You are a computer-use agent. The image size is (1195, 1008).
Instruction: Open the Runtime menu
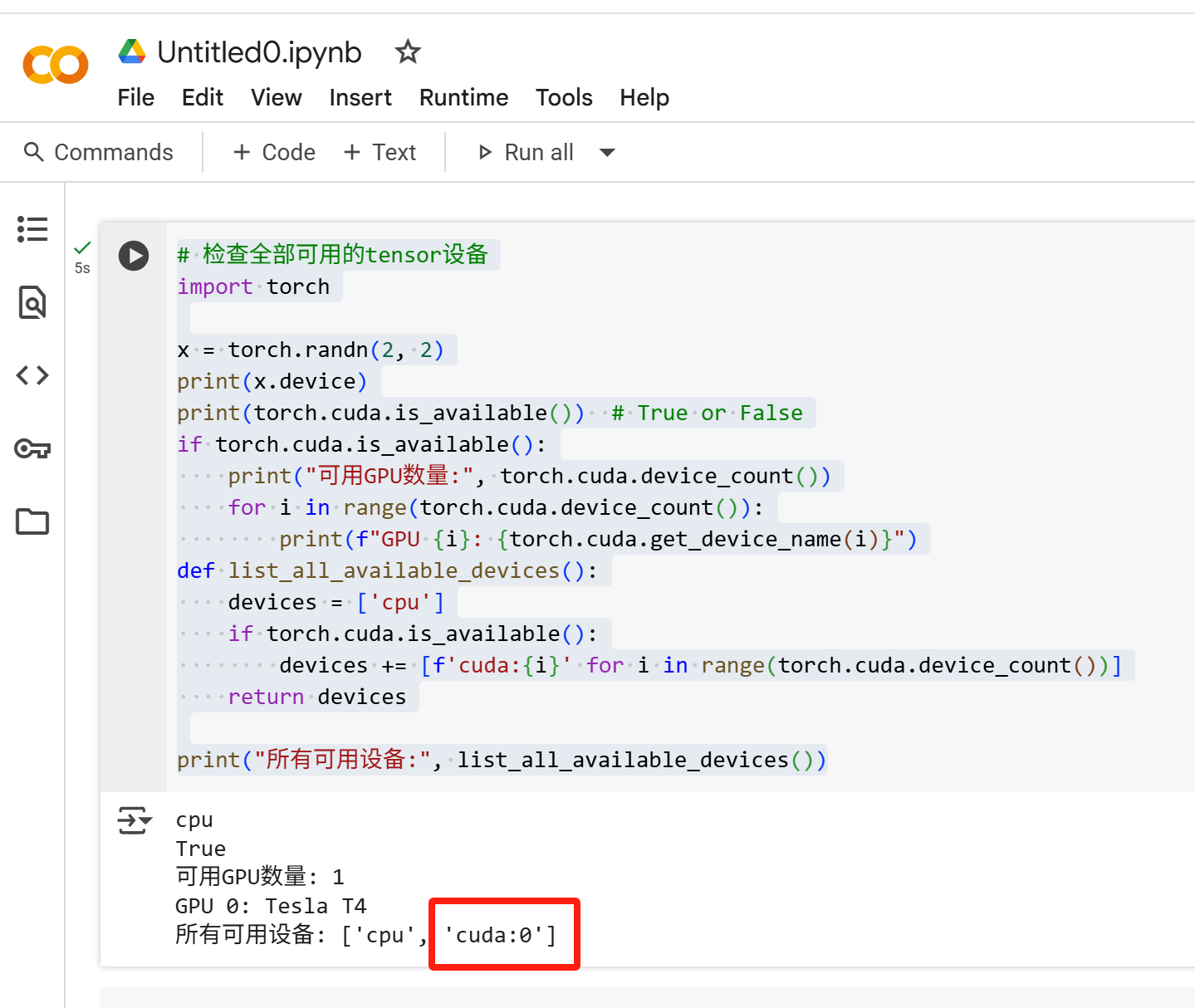(x=463, y=98)
